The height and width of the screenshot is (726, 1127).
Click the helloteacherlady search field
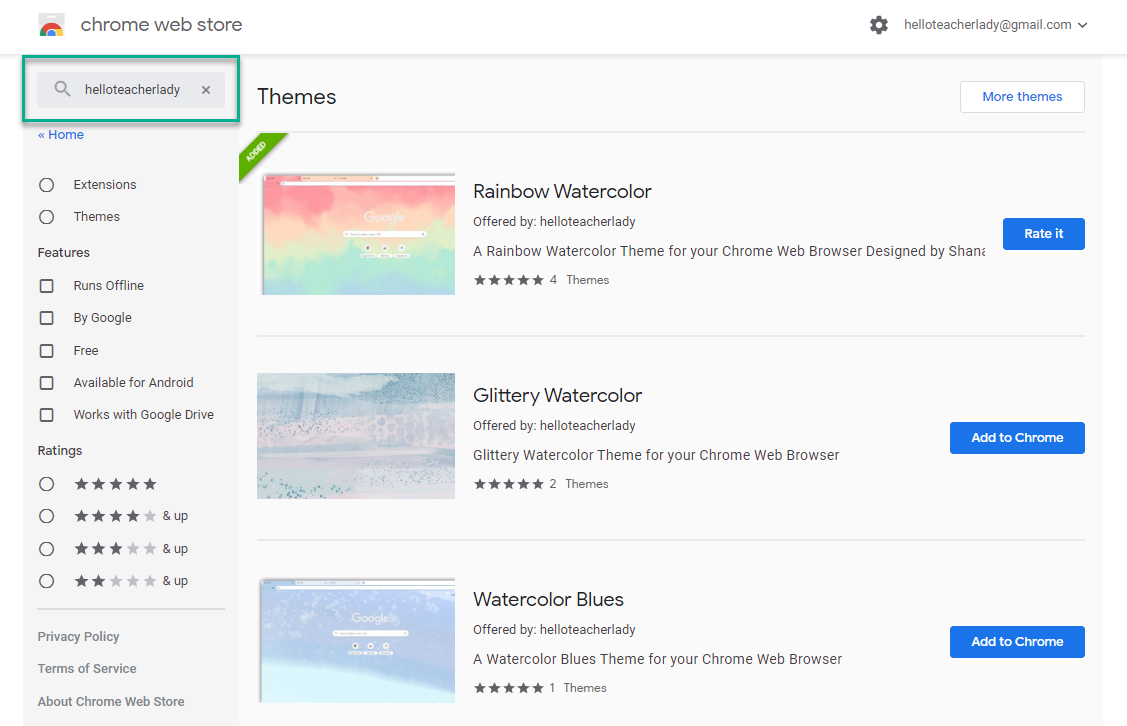(132, 90)
